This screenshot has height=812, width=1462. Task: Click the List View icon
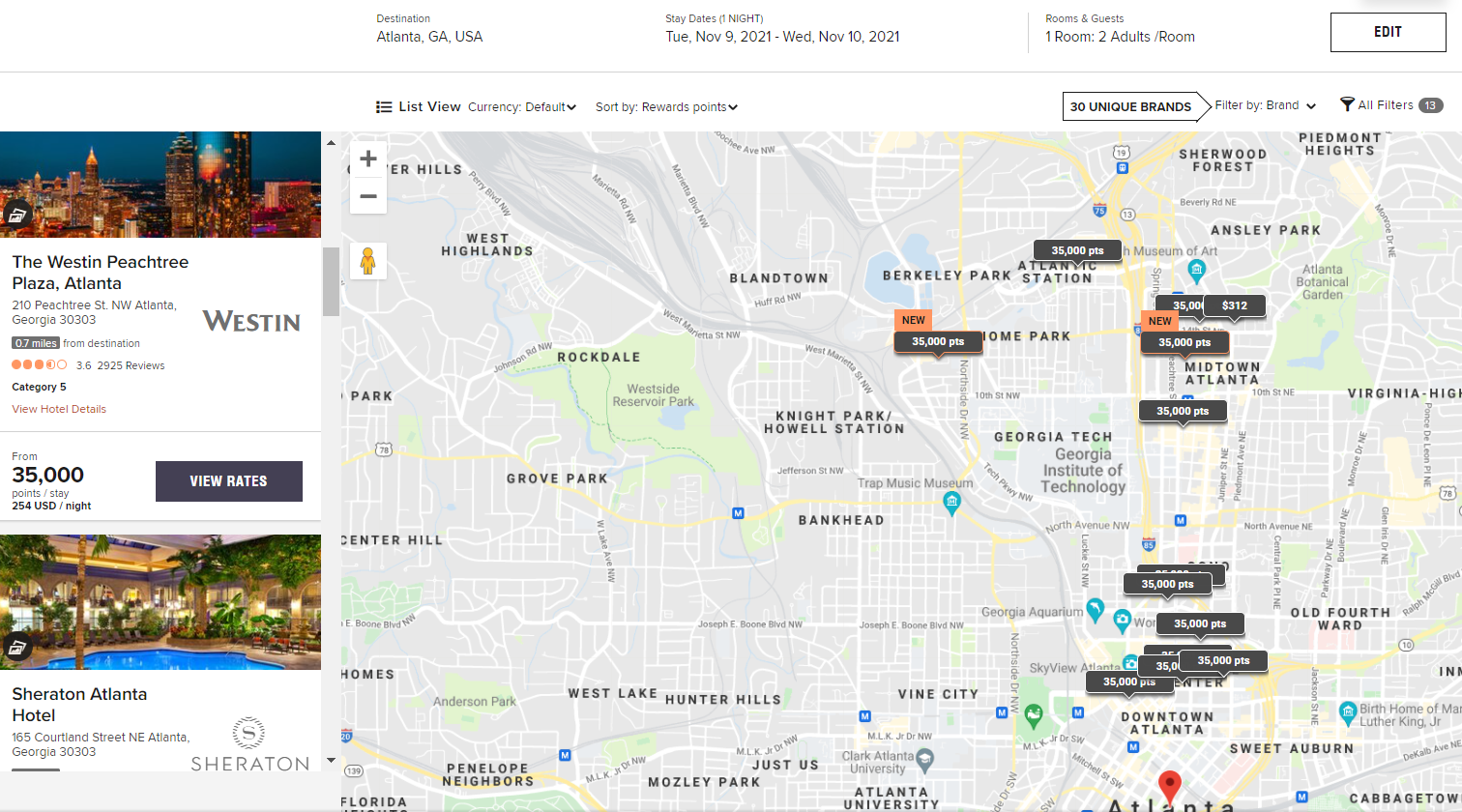pyautogui.click(x=384, y=107)
